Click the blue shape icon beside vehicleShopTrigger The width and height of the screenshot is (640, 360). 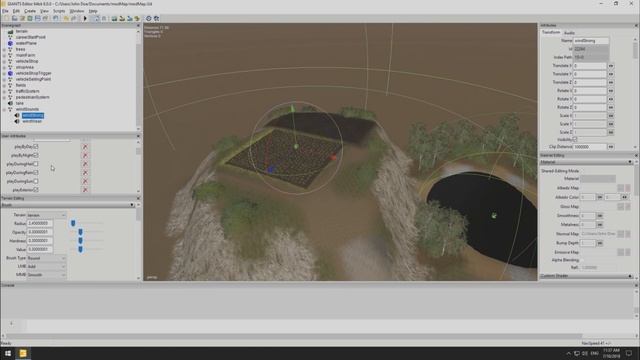(x=10, y=73)
